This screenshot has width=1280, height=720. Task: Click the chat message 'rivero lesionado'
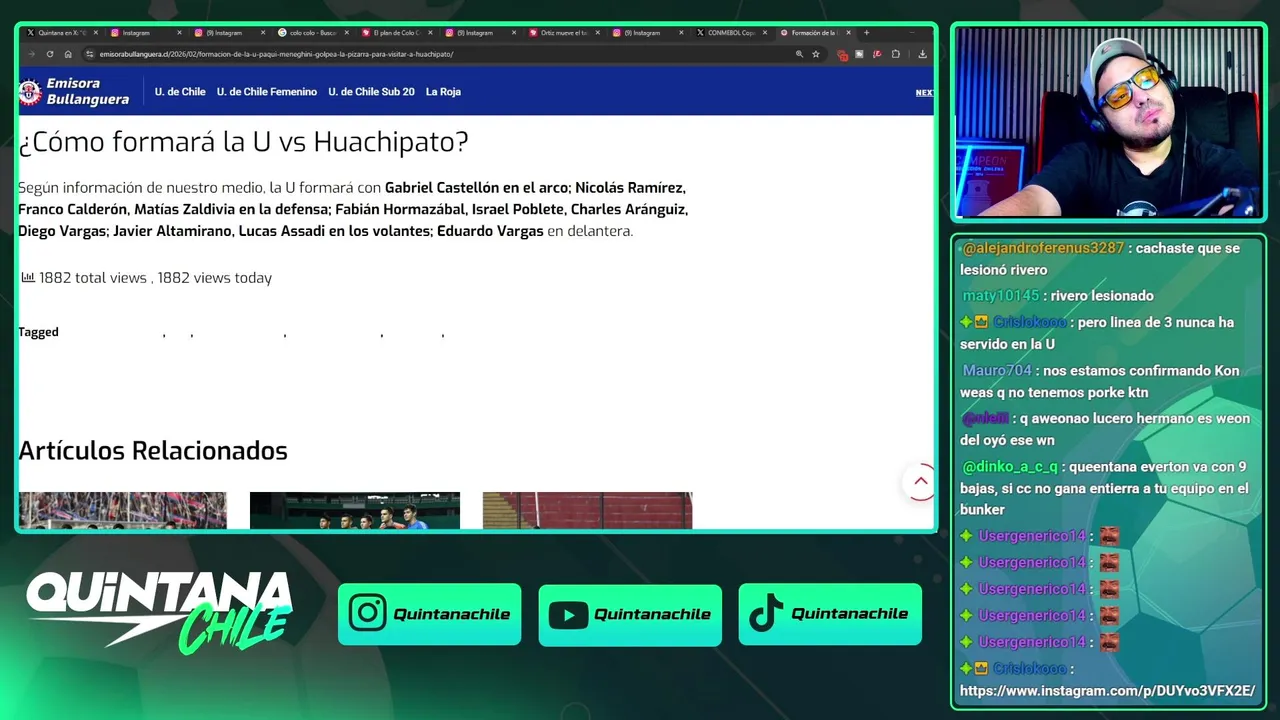(x=1102, y=296)
